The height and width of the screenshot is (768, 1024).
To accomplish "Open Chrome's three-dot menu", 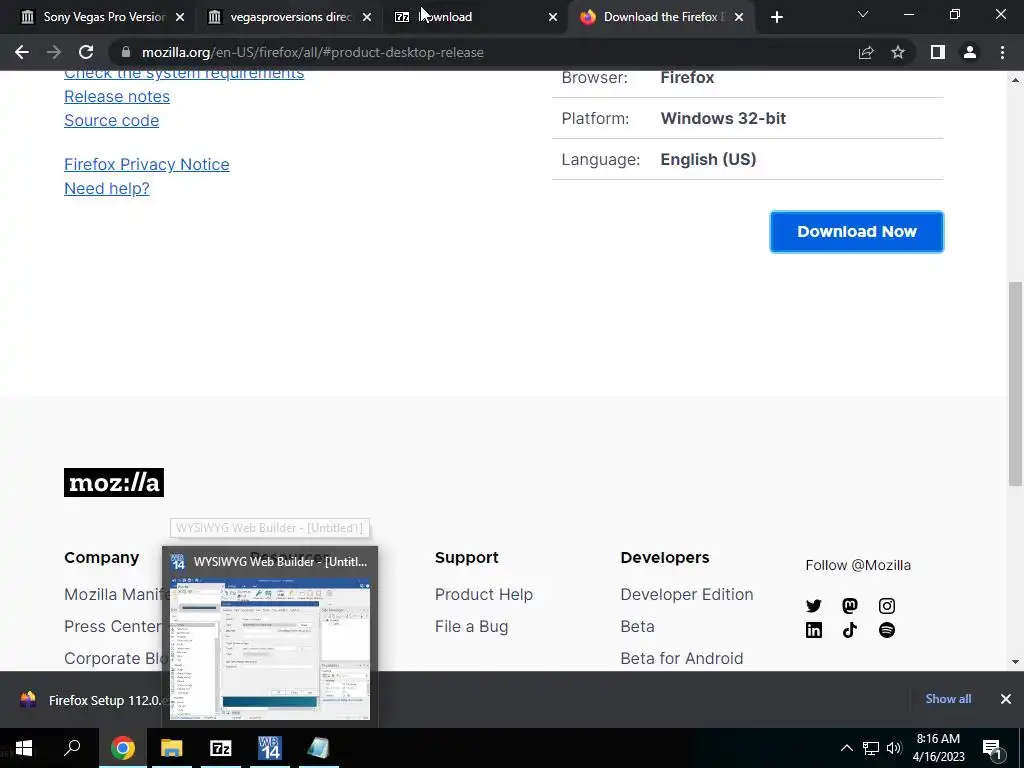I will (x=1002, y=52).
